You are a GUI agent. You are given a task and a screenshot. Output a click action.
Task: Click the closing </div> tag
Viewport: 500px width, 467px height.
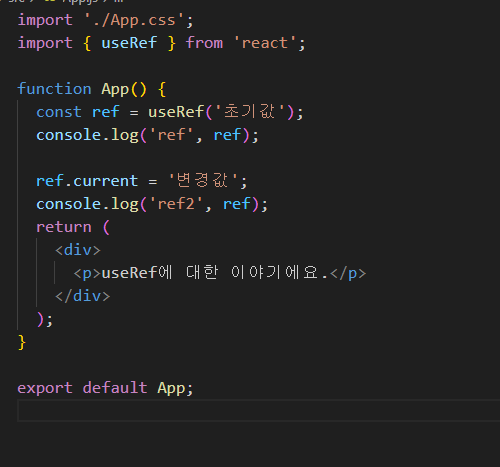(83, 296)
